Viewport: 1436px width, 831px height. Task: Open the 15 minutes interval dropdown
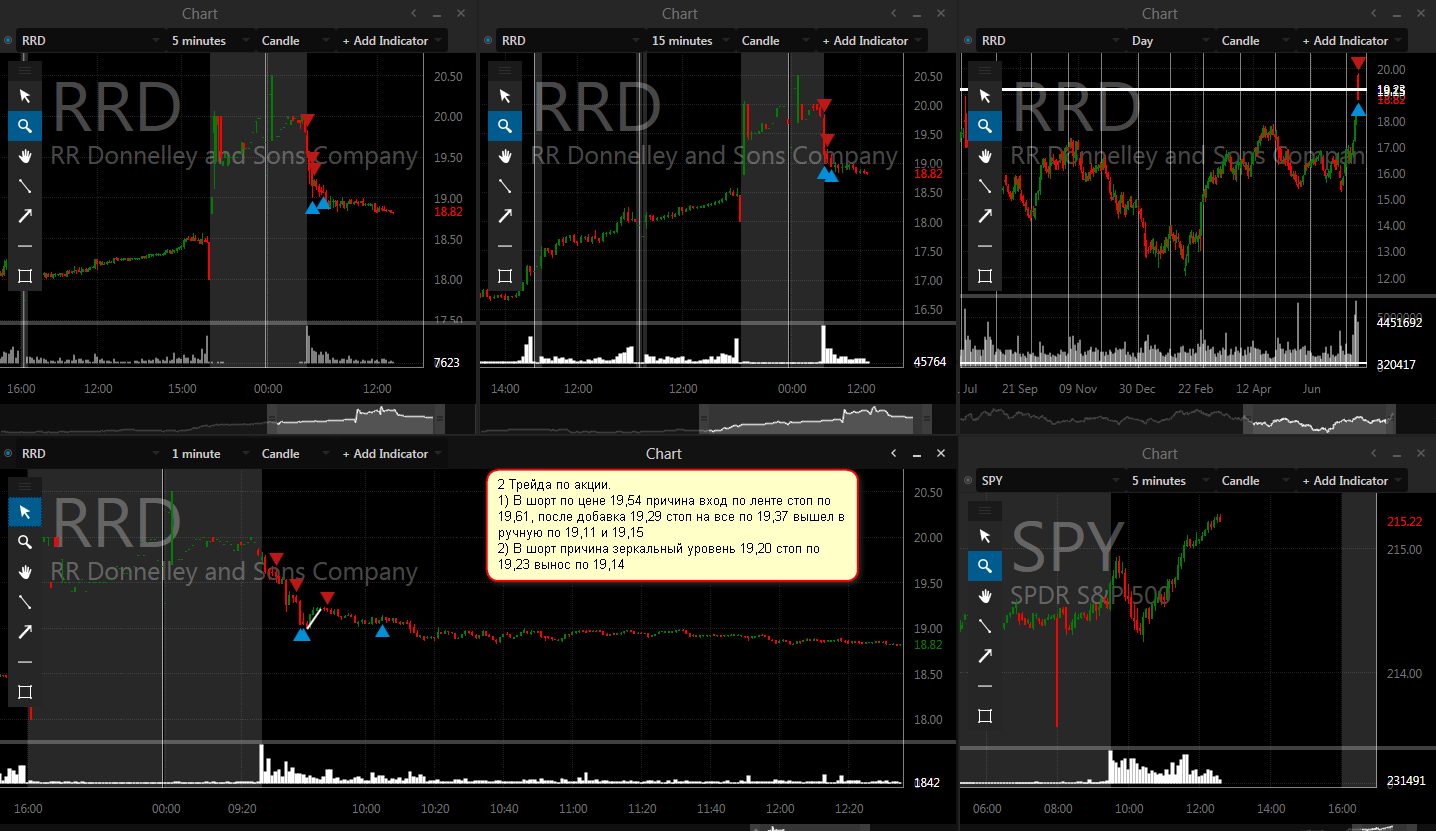coord(689,41)
